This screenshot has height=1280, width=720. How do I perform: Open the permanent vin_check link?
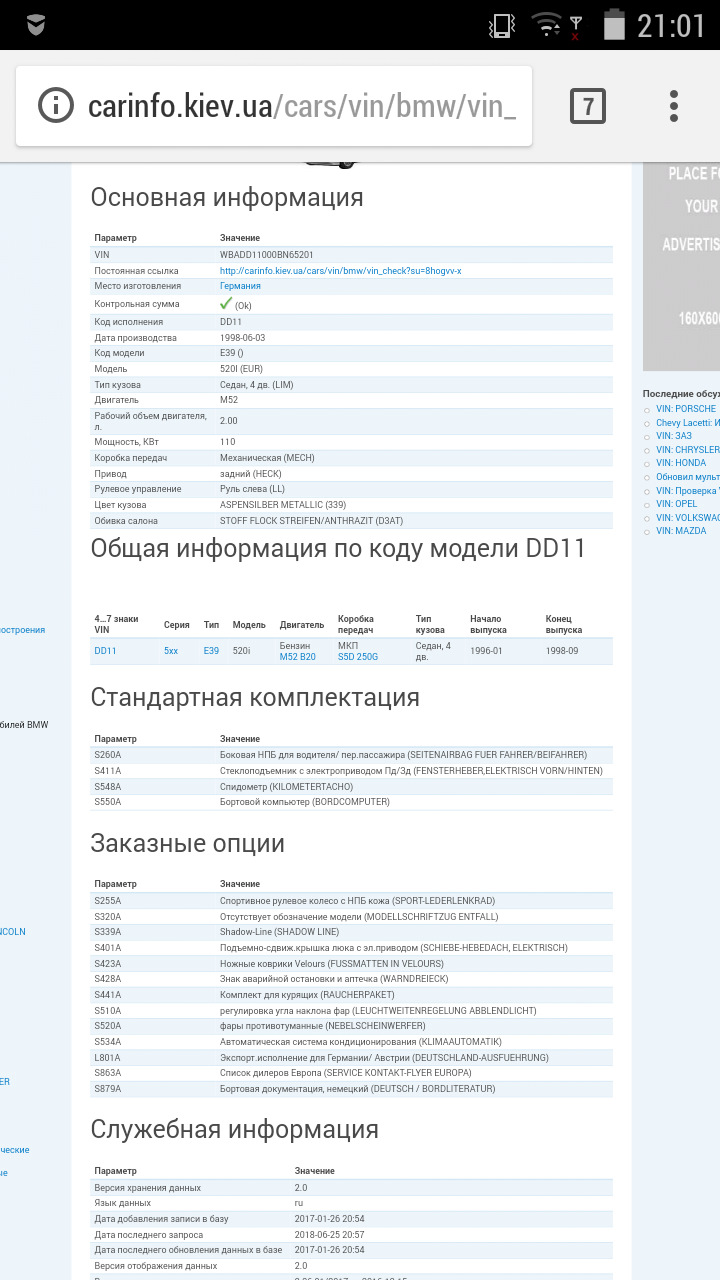point(340,270)
